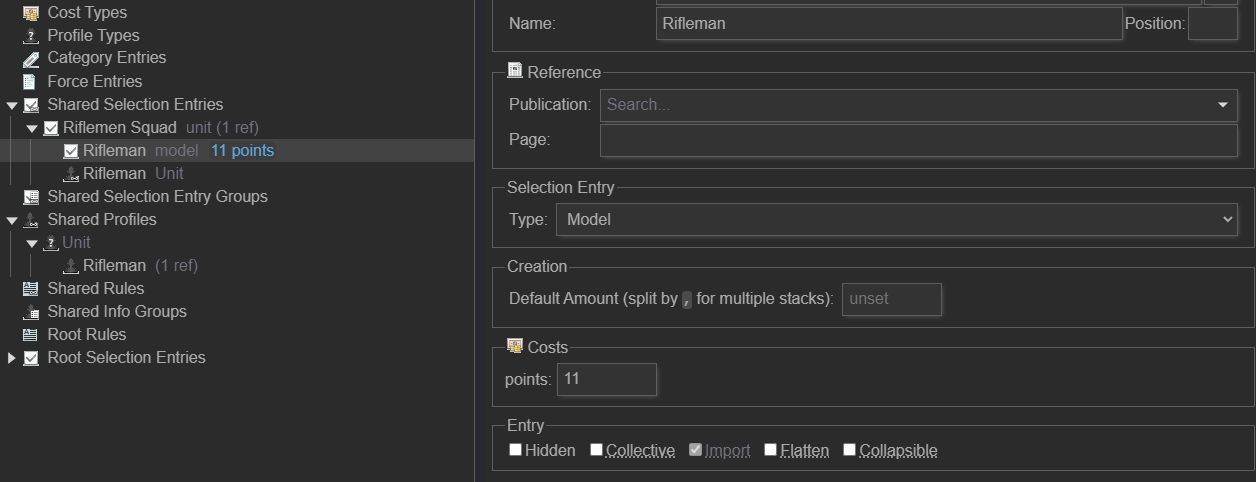
Task: Expand the Root Selection Entries node
Action: coord(12,358)
